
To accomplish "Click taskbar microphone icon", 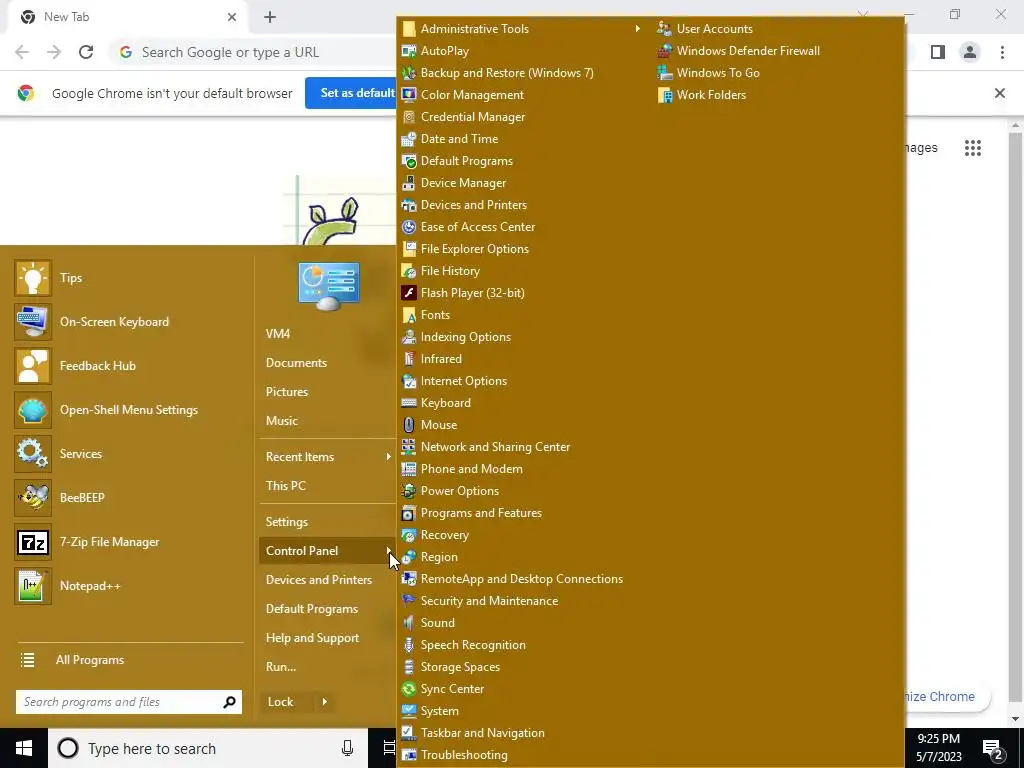I will (x=347, y=748).
